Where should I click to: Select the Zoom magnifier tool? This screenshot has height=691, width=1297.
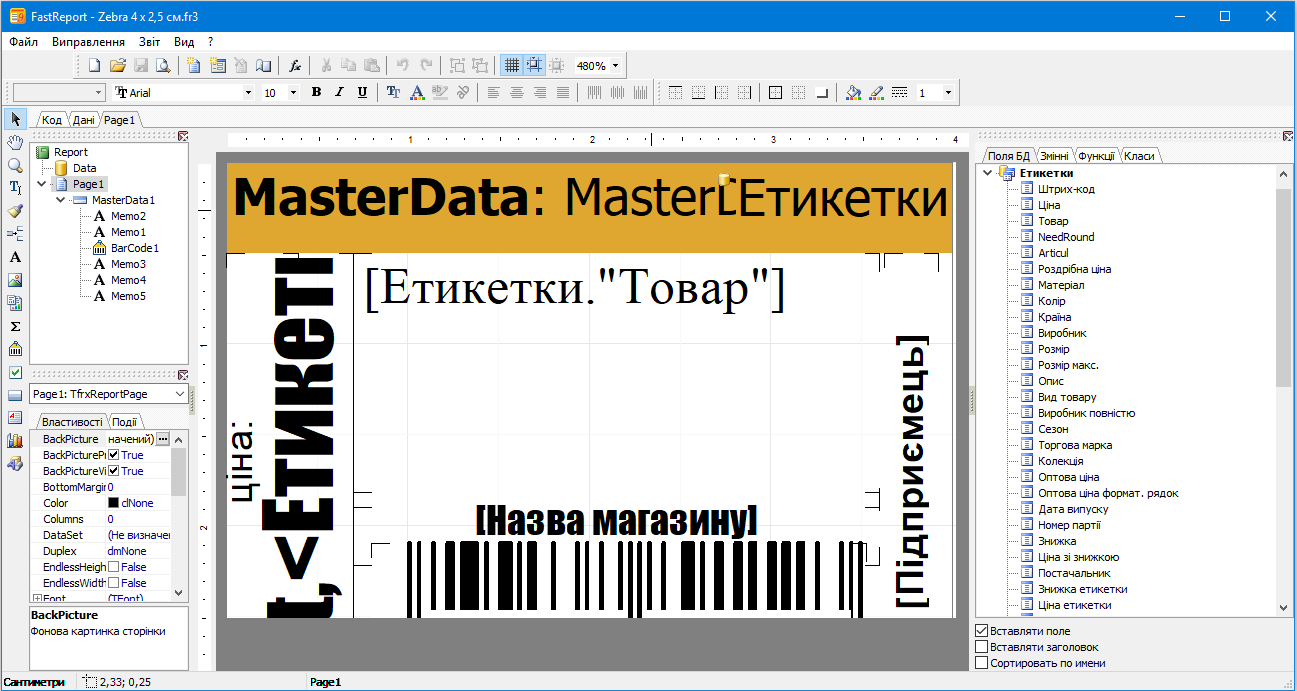coord(14,164)
